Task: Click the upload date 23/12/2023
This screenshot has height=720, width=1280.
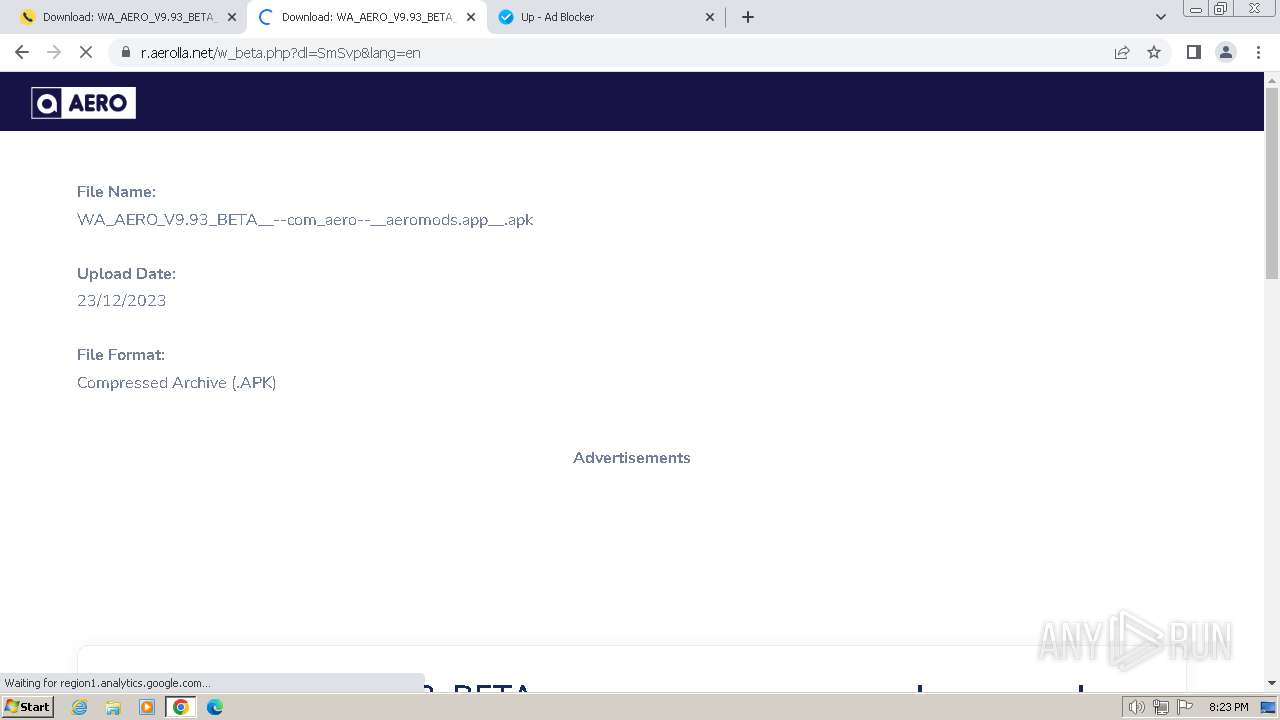Action: pyautogui.click(x=121, y=301)
